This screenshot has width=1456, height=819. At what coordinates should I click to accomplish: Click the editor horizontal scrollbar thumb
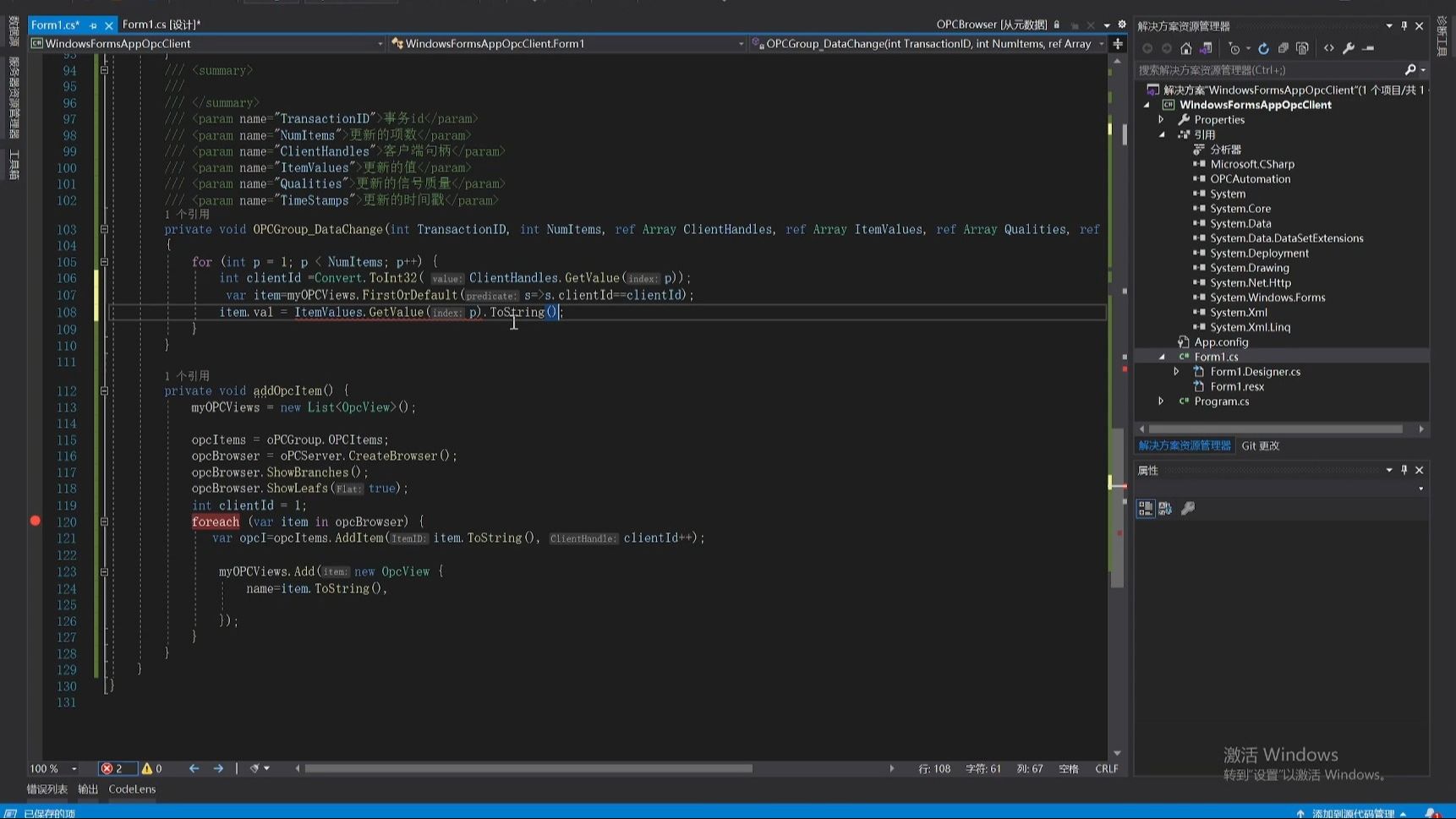pyautogui.click(x=528, y=768)
